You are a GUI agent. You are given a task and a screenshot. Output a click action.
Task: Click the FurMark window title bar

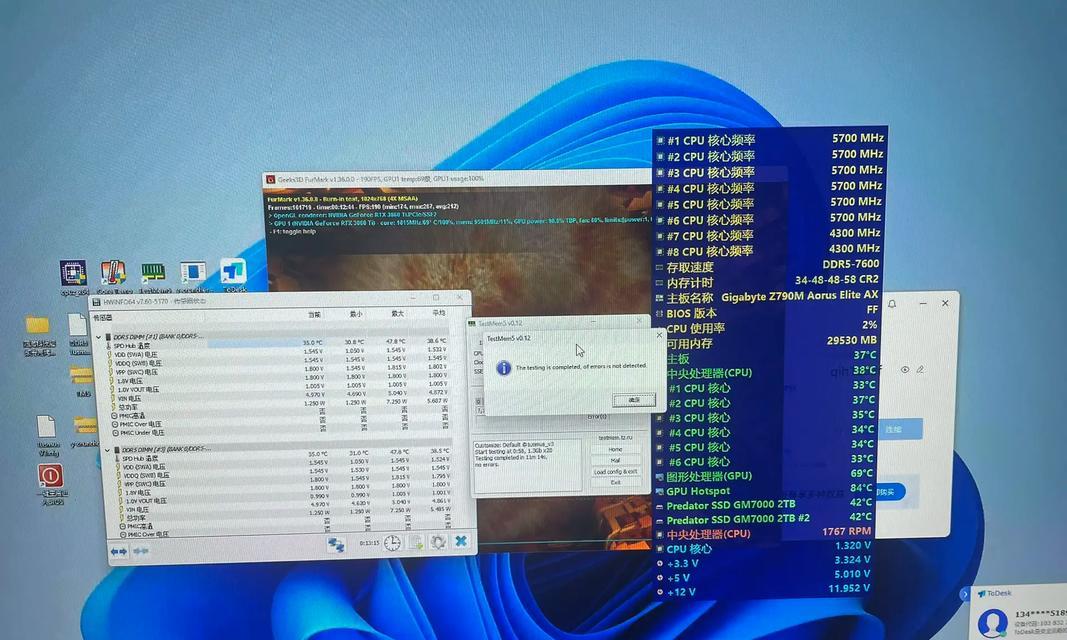pyautogui.click(x=457, y=180)
